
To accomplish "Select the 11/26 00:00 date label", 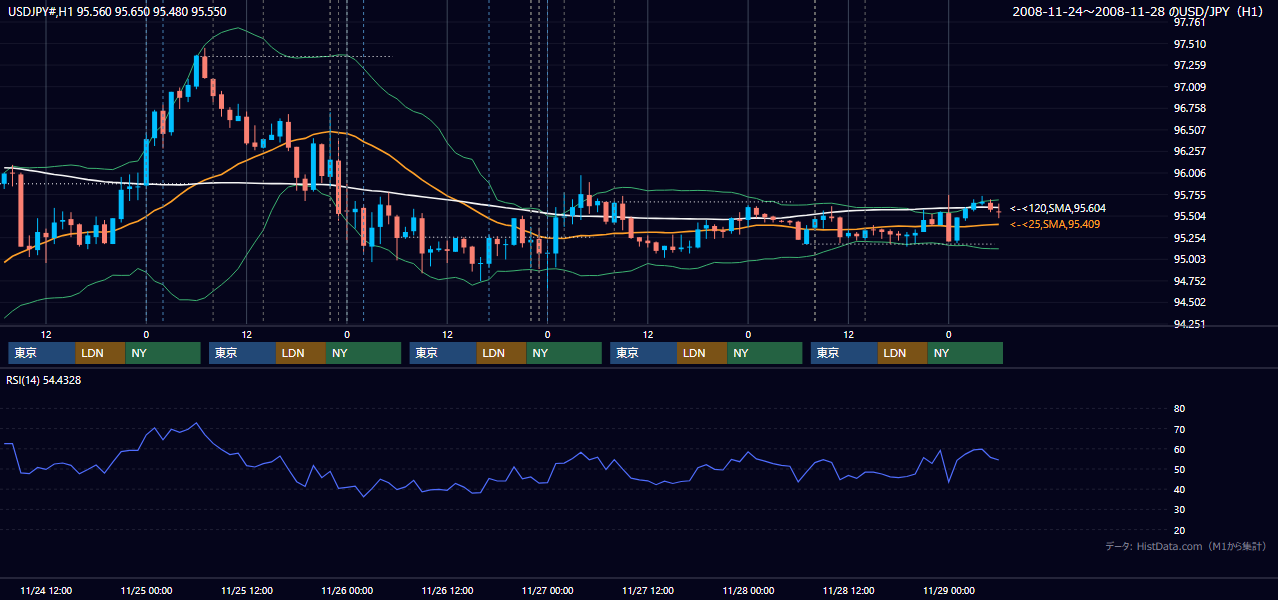I will pos(347,590).
